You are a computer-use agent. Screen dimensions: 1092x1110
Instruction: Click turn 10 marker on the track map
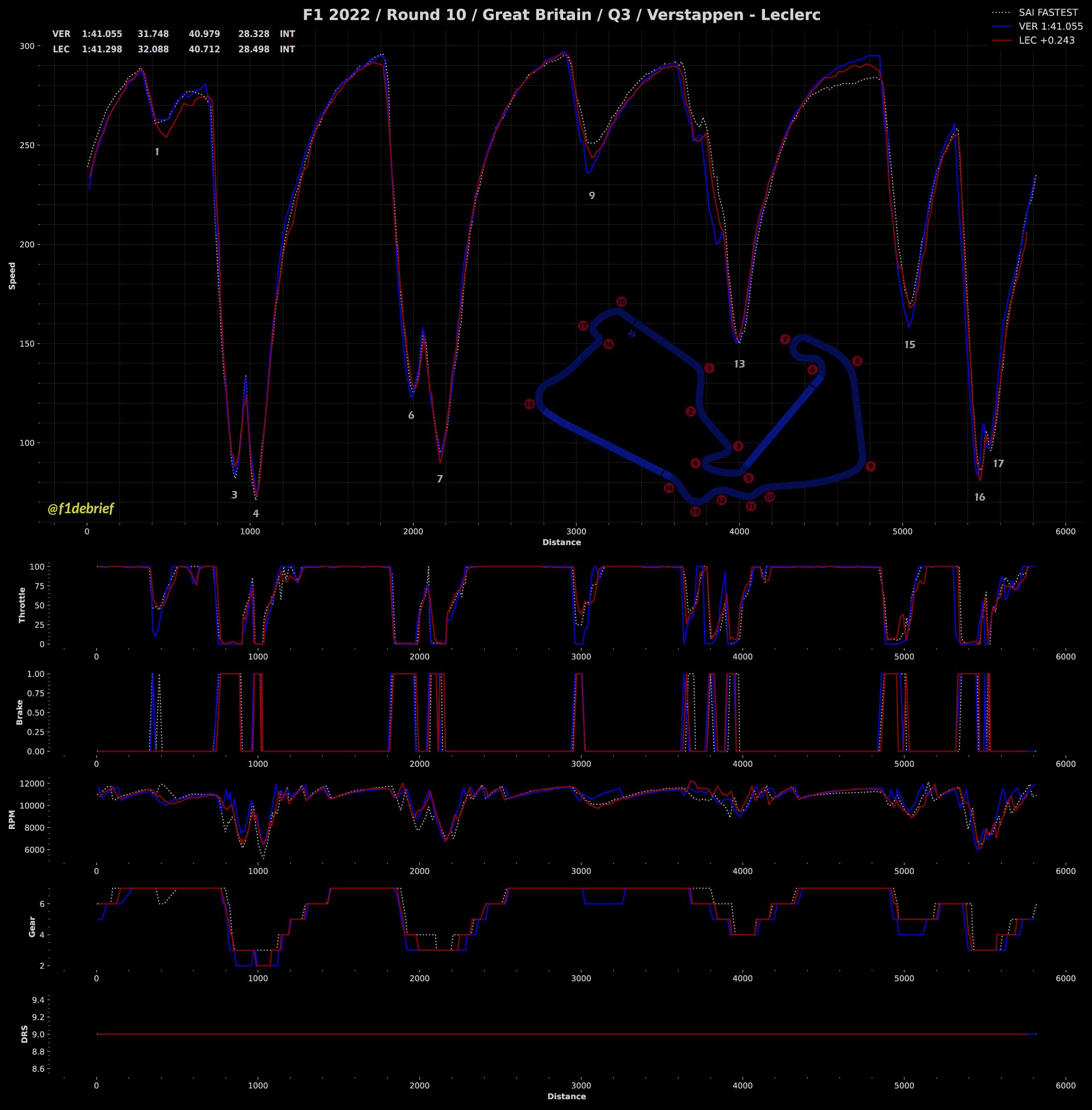coord(770,497)
